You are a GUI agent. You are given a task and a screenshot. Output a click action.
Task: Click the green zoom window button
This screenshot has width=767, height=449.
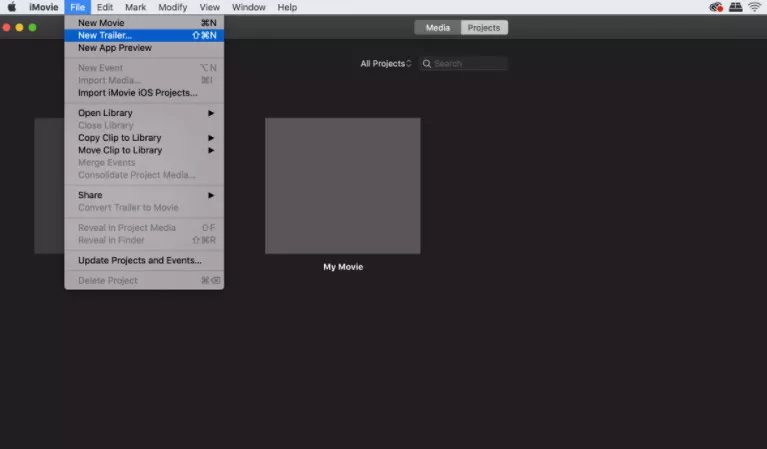(32, 27)
